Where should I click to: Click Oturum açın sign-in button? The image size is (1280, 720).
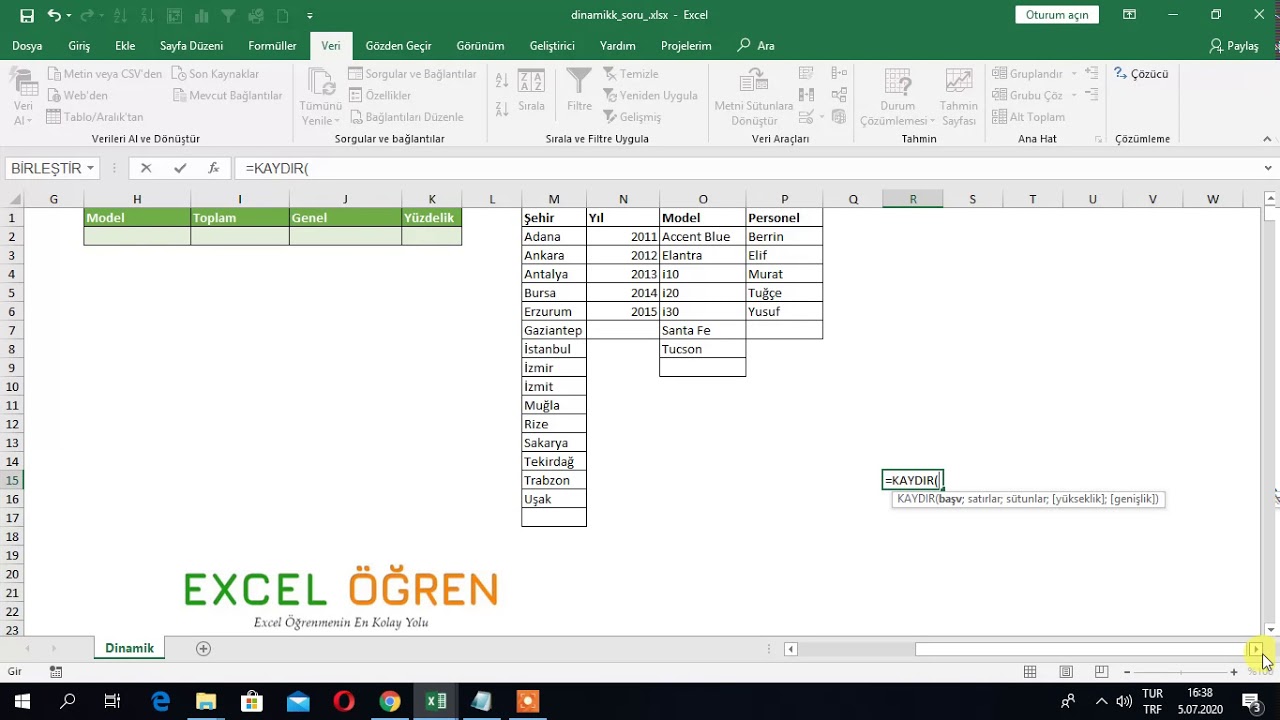pos(1057,15)
